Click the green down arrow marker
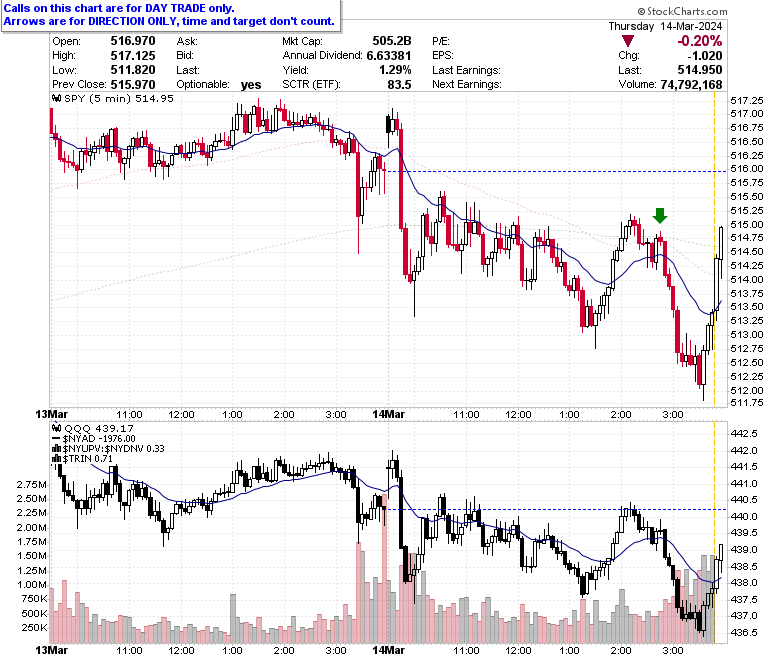This screenshot has width=780, height=659. [x=660, y=215]
